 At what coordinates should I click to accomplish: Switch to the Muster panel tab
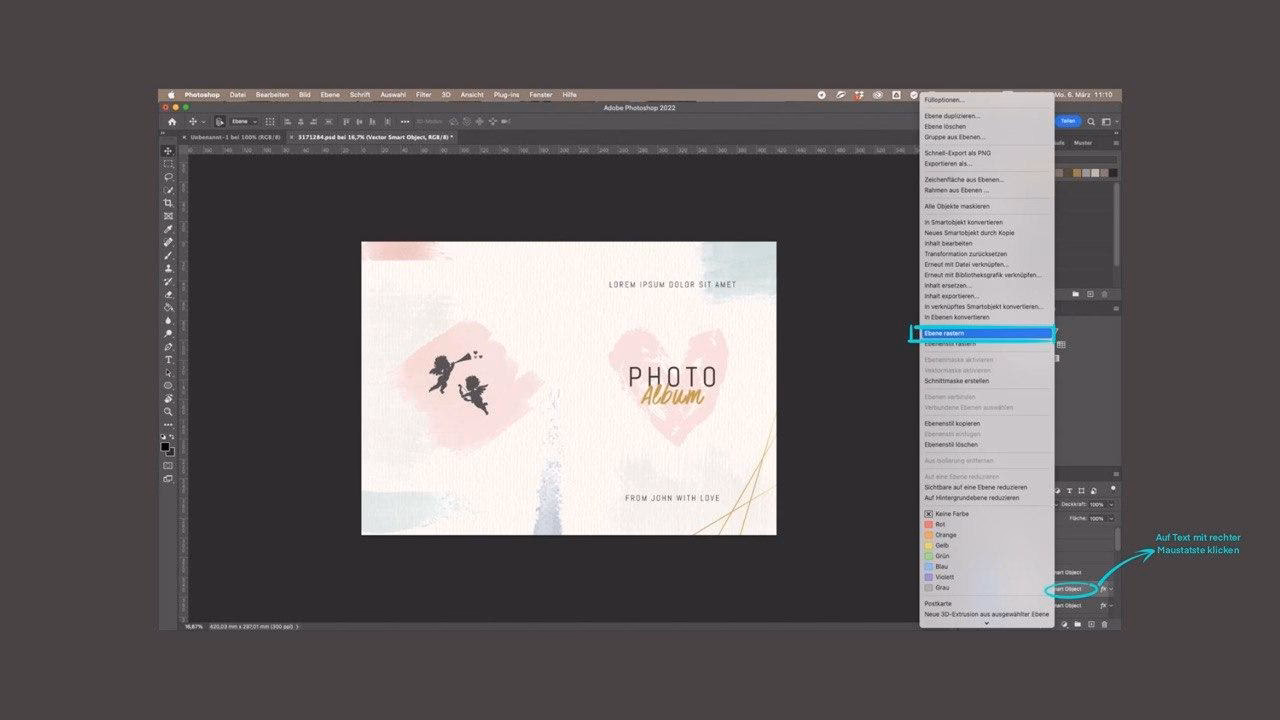pos(1083,143)
